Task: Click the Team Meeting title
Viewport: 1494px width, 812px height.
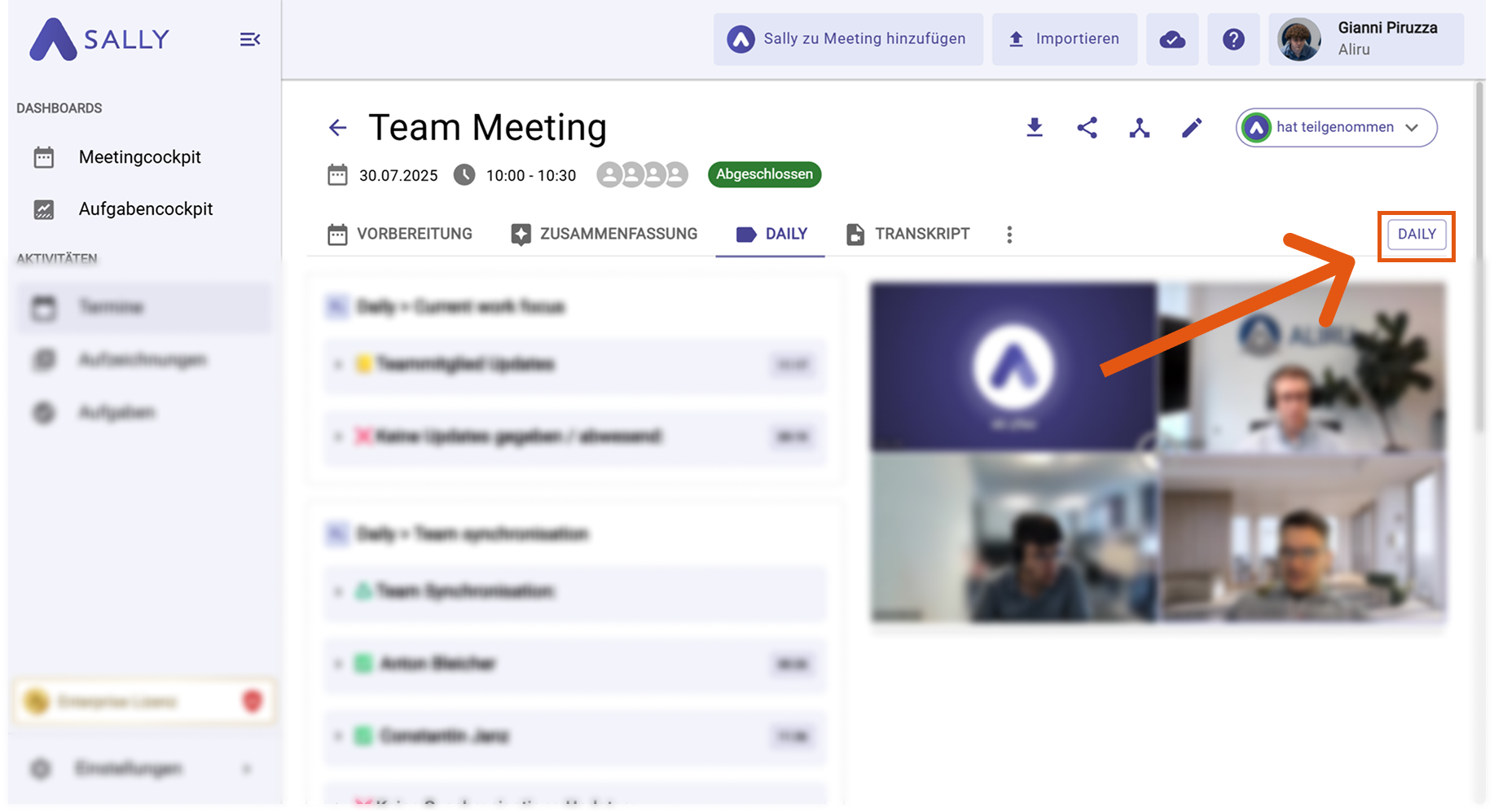Action: coord(487,128)
